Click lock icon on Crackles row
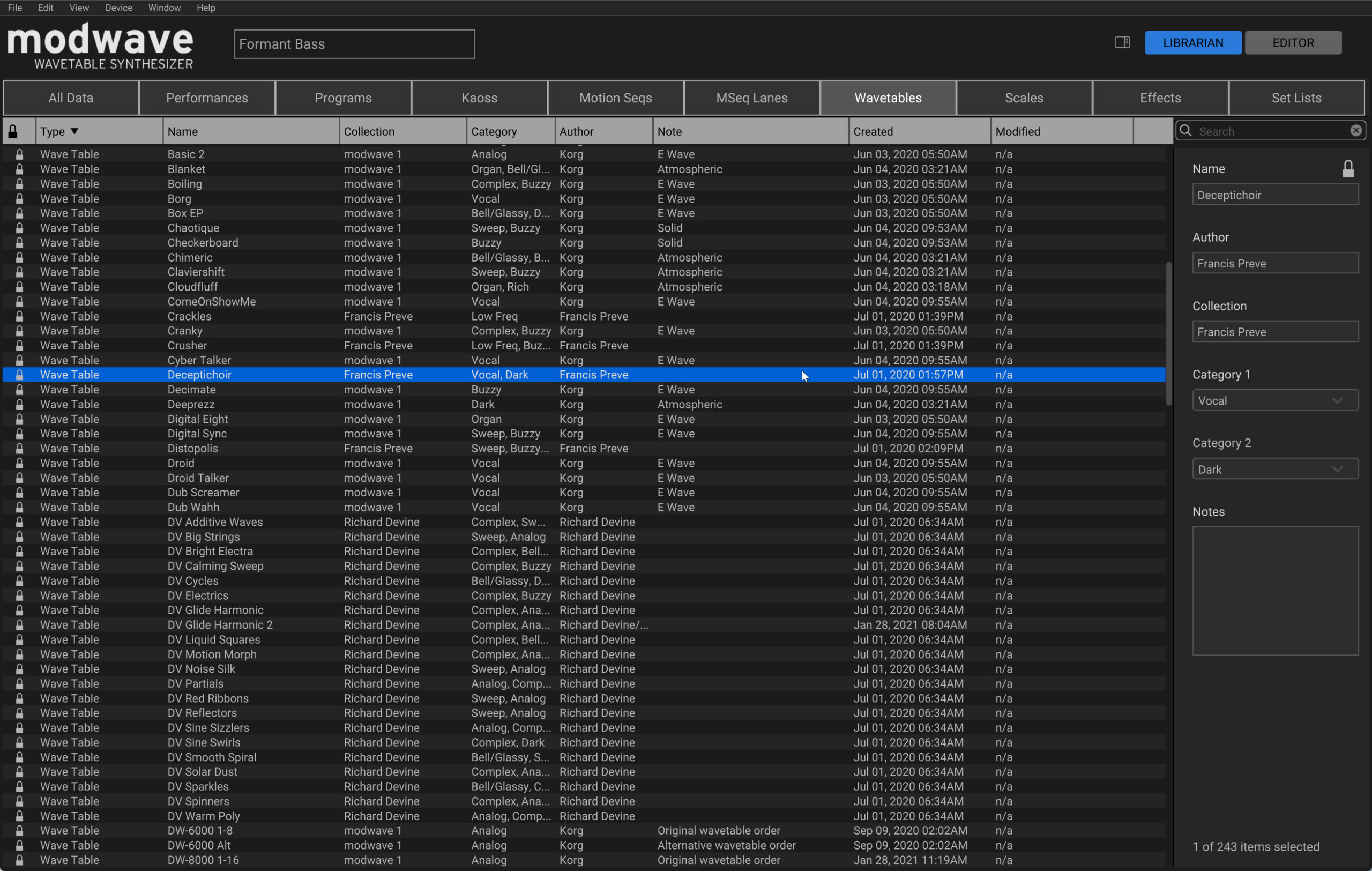 pos(19,316)
